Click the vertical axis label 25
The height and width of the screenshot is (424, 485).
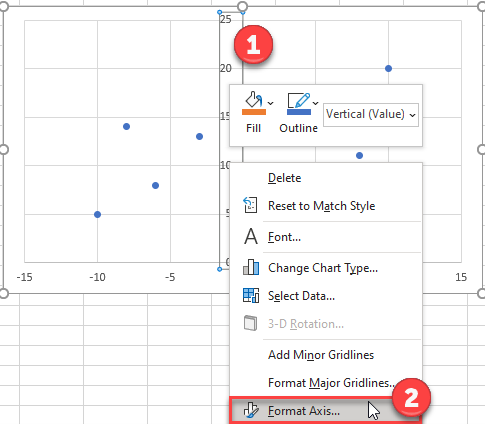[x=226, y=19]
